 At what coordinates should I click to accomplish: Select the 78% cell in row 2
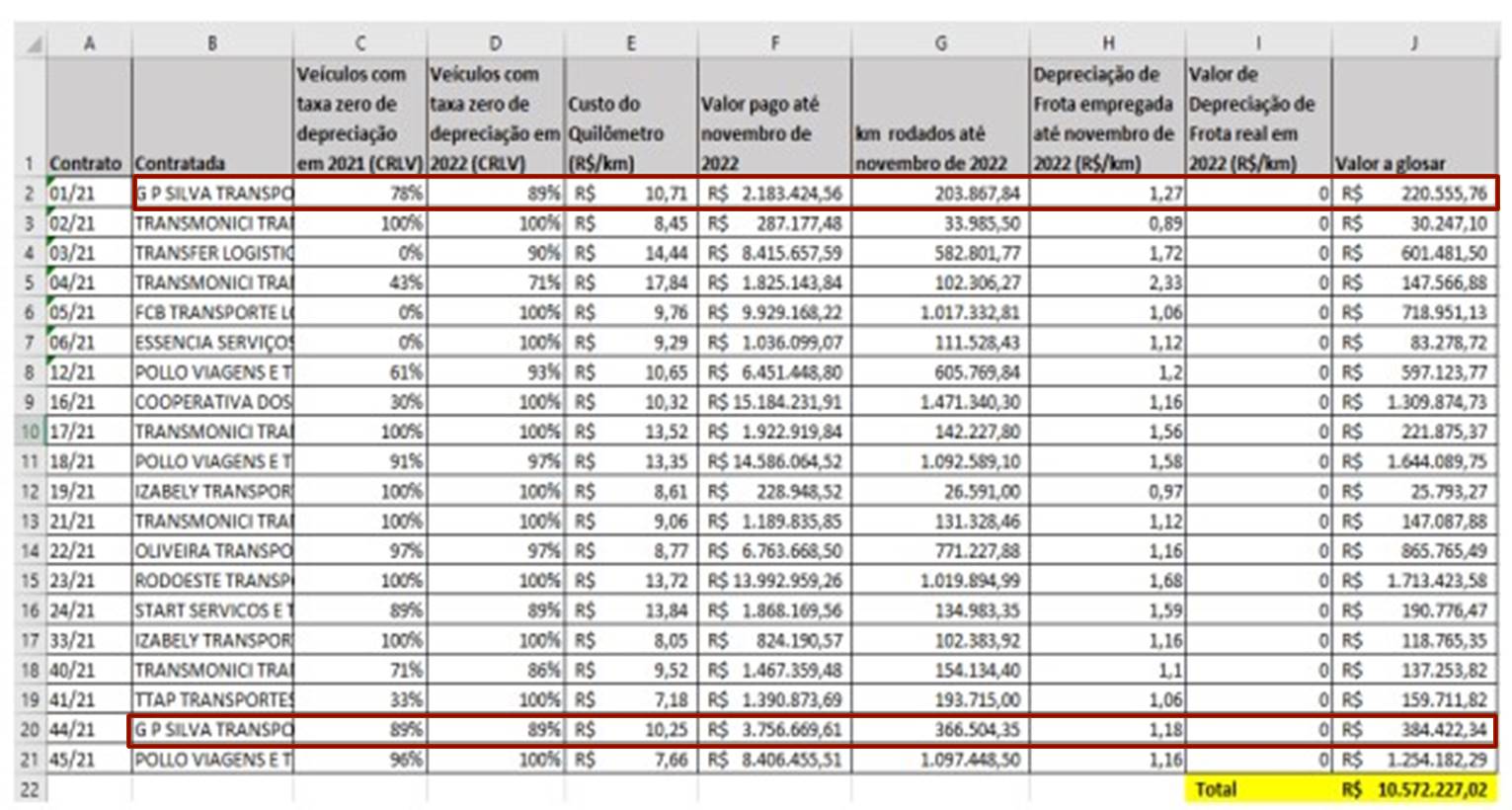click(360, 194)
